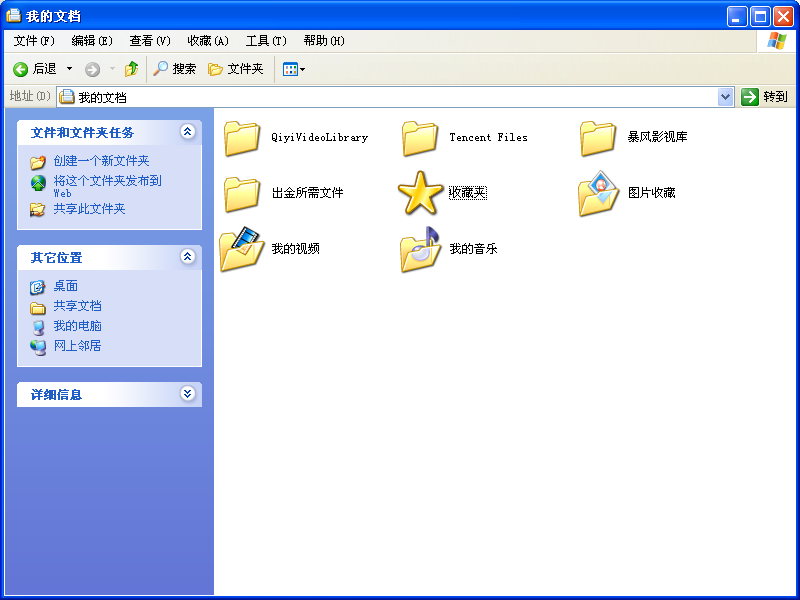This screenshot has height=600, width=800.
Task: Expand the 详细信息 section
Action: [x=187, y=394]
